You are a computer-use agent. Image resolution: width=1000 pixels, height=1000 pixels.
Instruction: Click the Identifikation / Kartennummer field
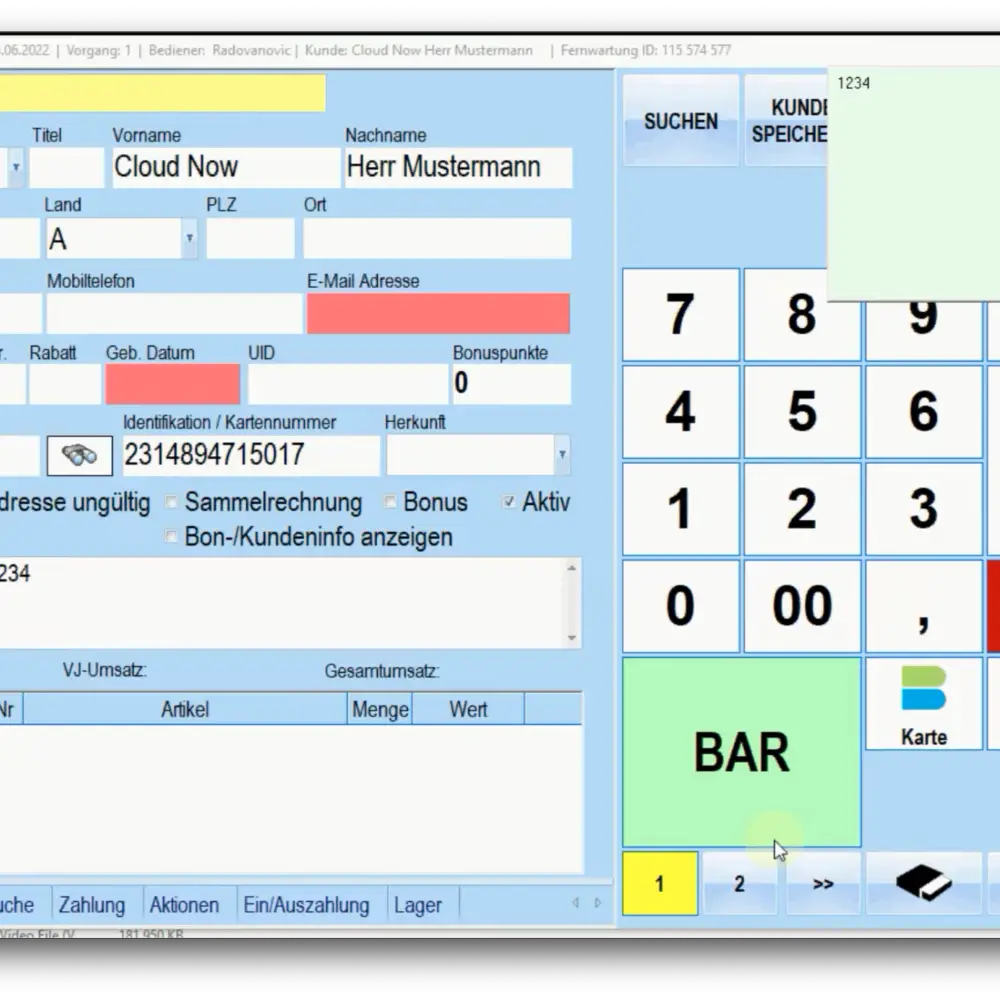click(x=250, y=456)
